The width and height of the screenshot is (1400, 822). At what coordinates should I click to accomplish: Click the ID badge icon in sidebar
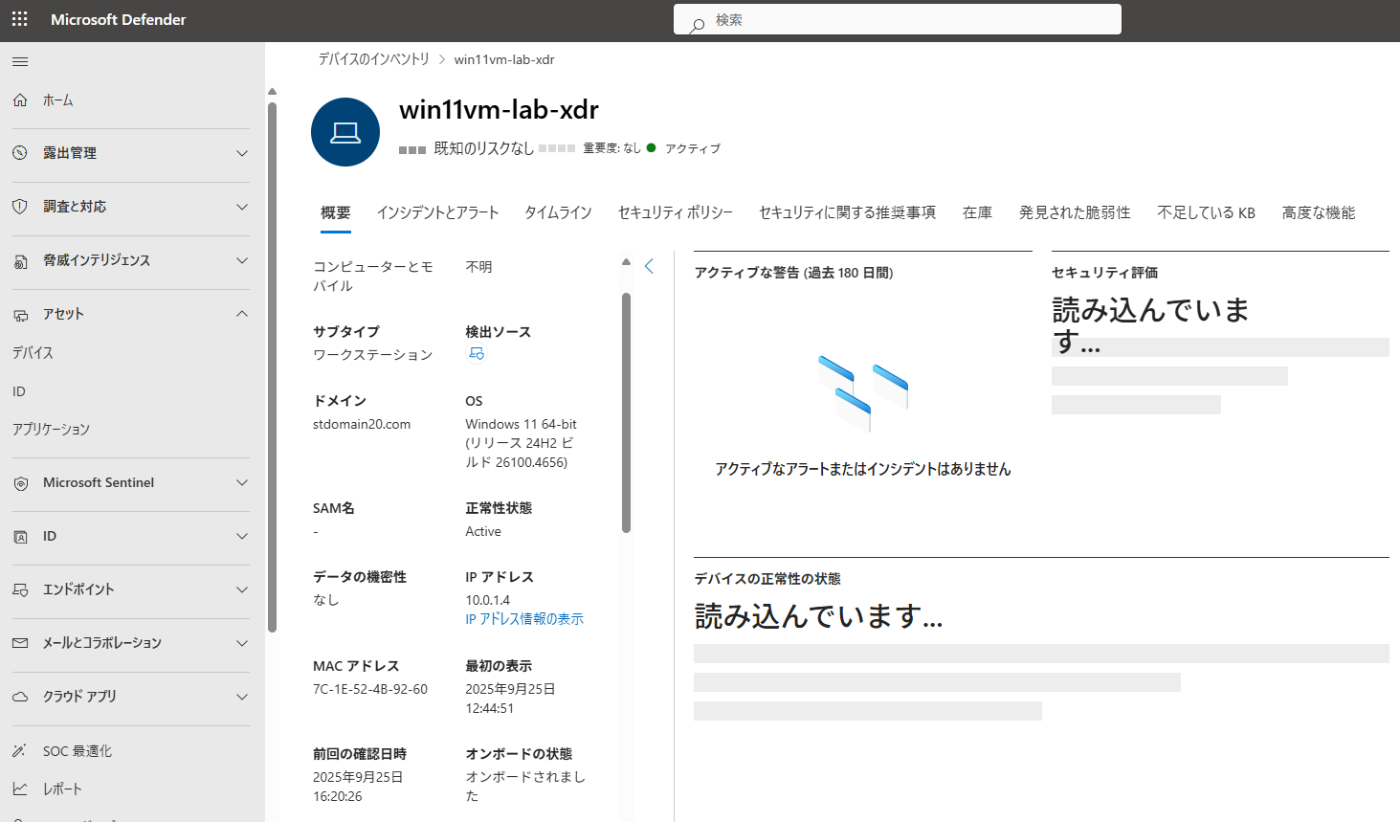point(20,536)
